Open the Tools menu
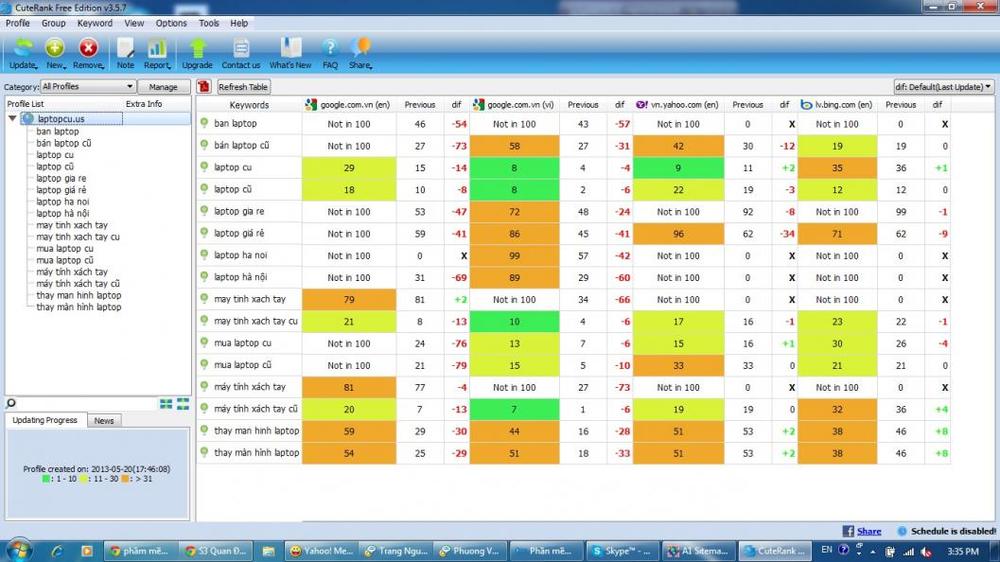The width and height of the screenshot is (1000, 562). point(209,23)
